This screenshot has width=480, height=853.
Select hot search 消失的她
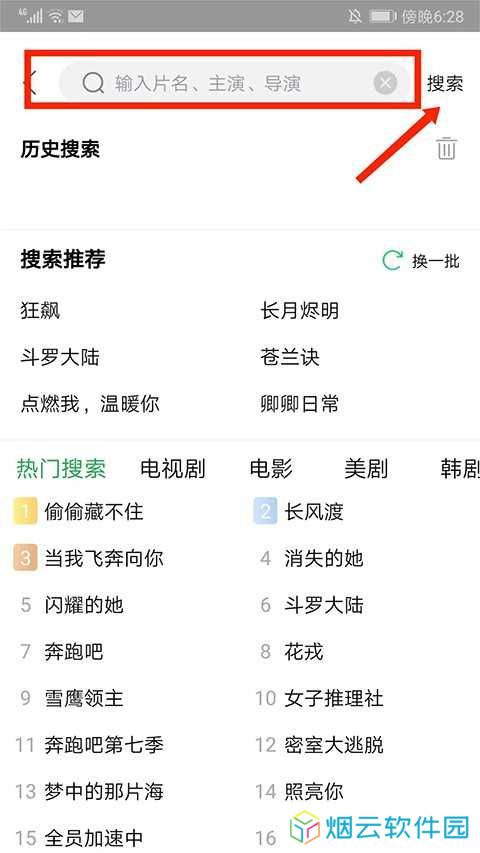324,558
